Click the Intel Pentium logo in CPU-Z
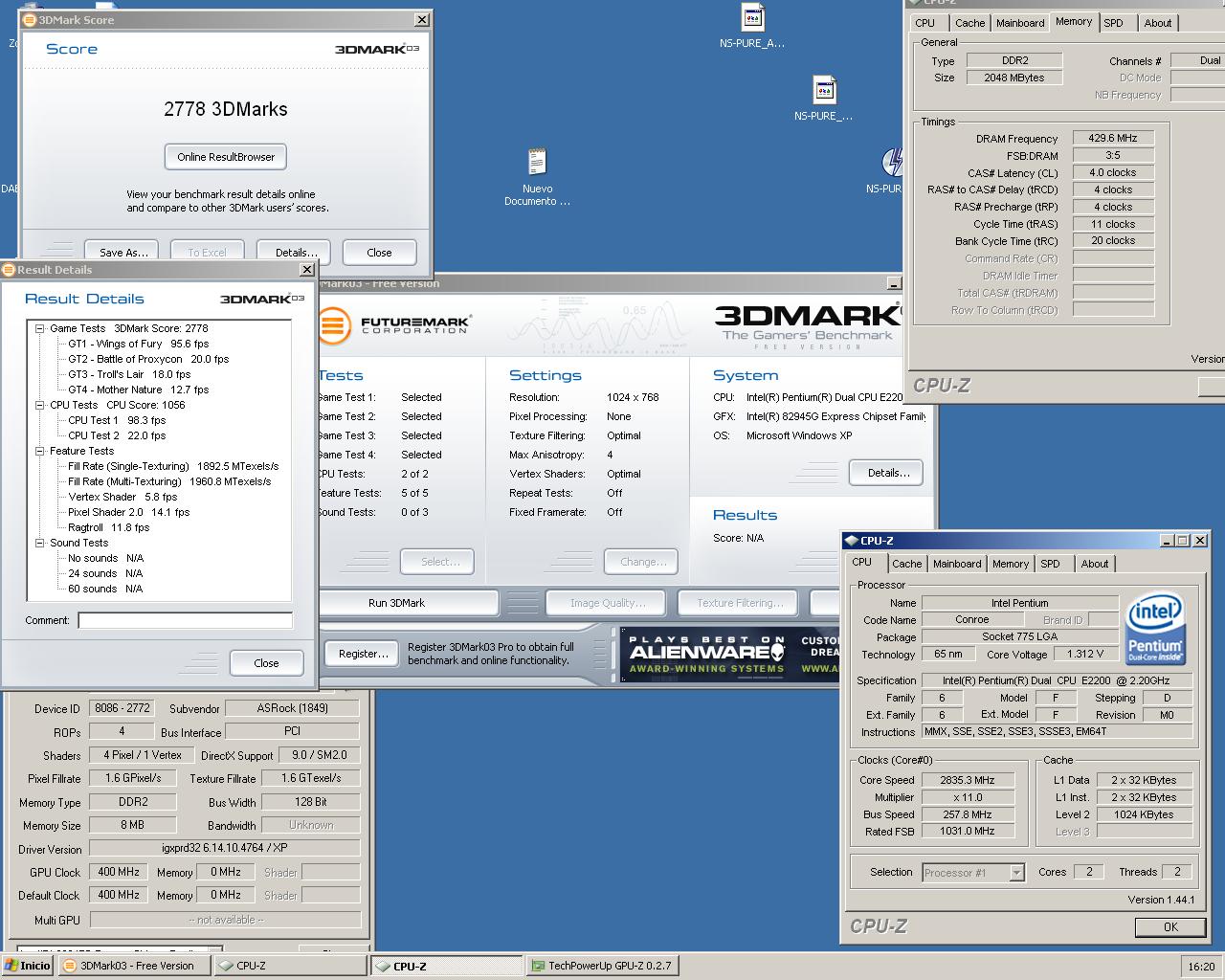Screen dimensions: 1225x980 pos(1156,628)
